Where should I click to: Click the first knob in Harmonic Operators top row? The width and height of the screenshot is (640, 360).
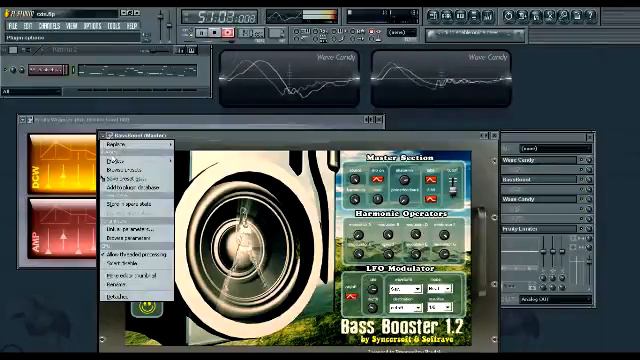coord(358,234)
